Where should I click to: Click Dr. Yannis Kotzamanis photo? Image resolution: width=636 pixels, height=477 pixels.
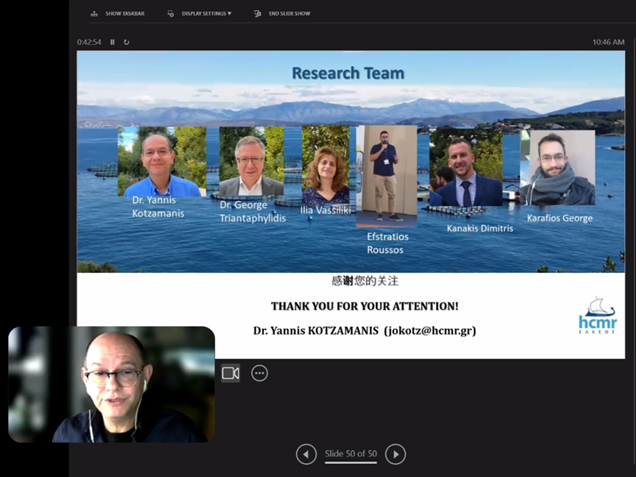[x=162, y=161]
